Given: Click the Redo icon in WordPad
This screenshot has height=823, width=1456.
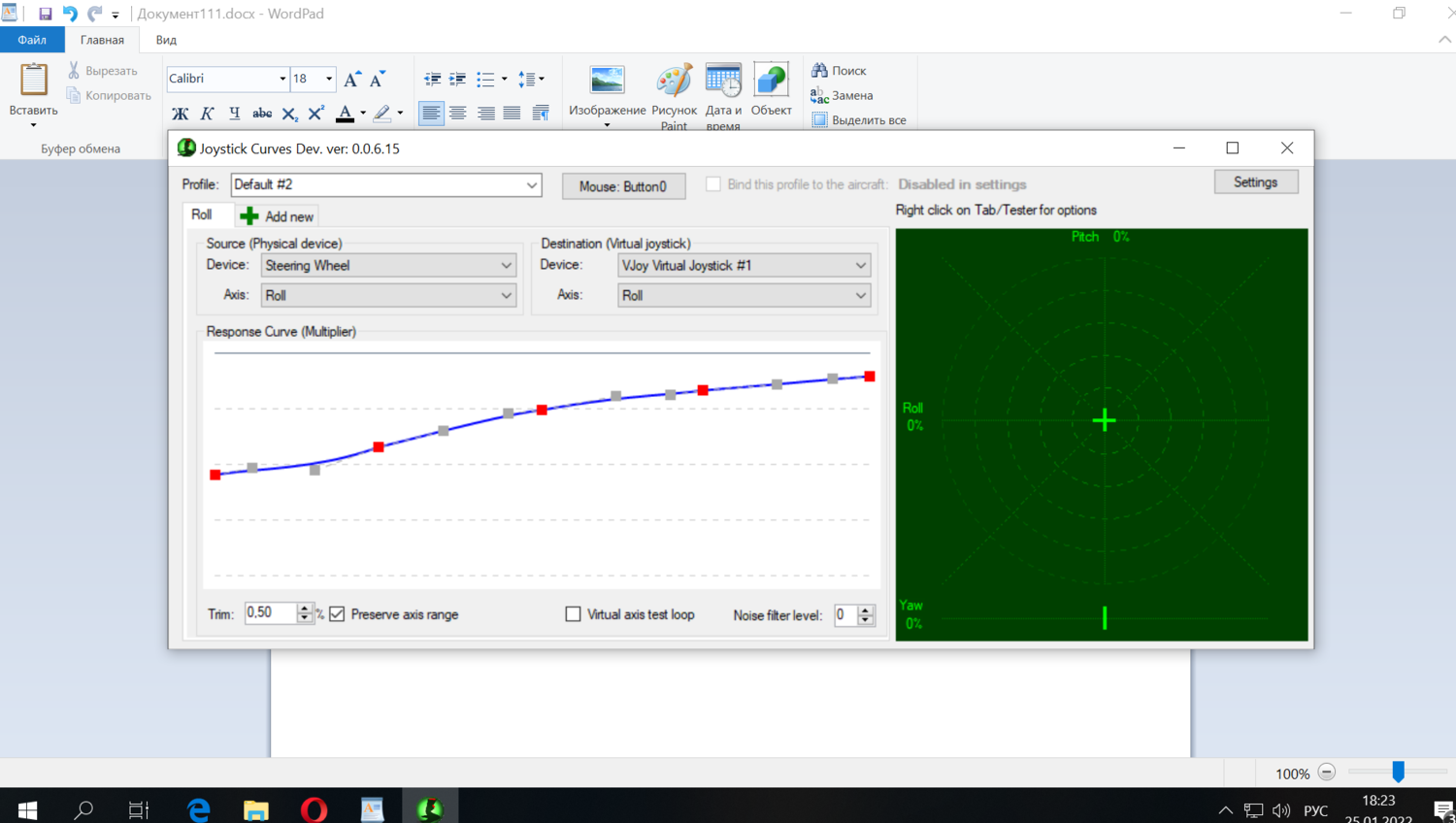Looking at the screenshot, I should [x=94, y=14].
